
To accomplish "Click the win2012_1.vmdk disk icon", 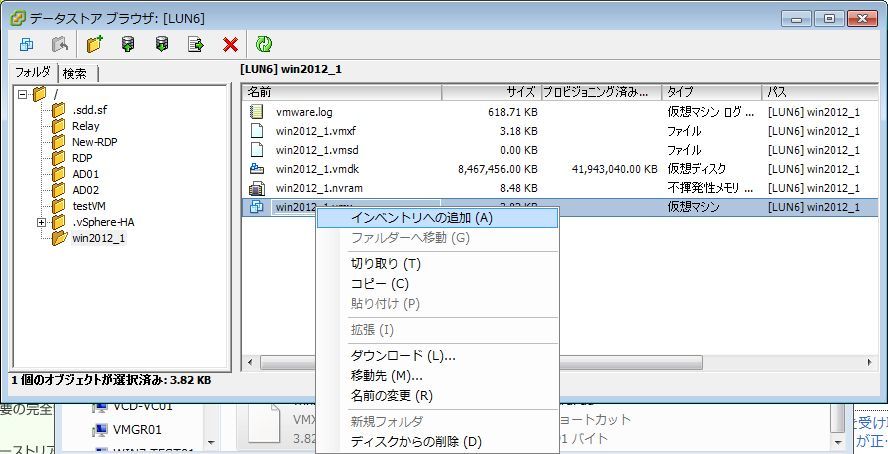I will [x=257, y=169].
